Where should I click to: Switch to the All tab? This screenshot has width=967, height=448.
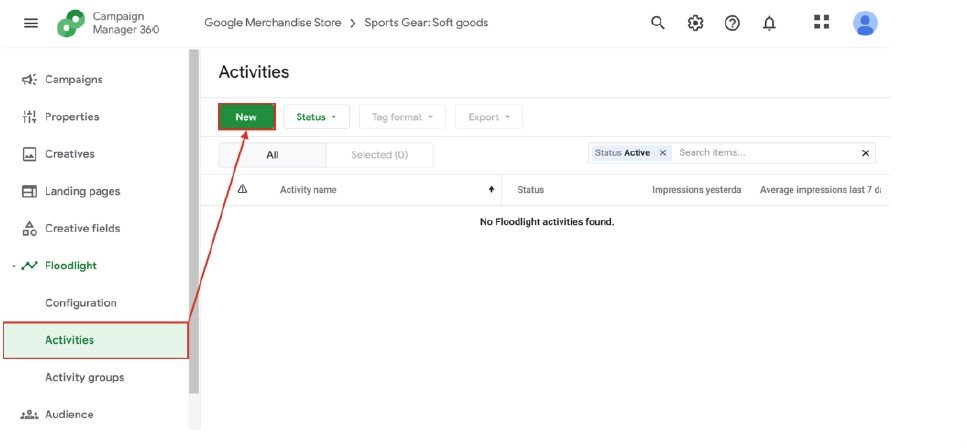point(272,155)
